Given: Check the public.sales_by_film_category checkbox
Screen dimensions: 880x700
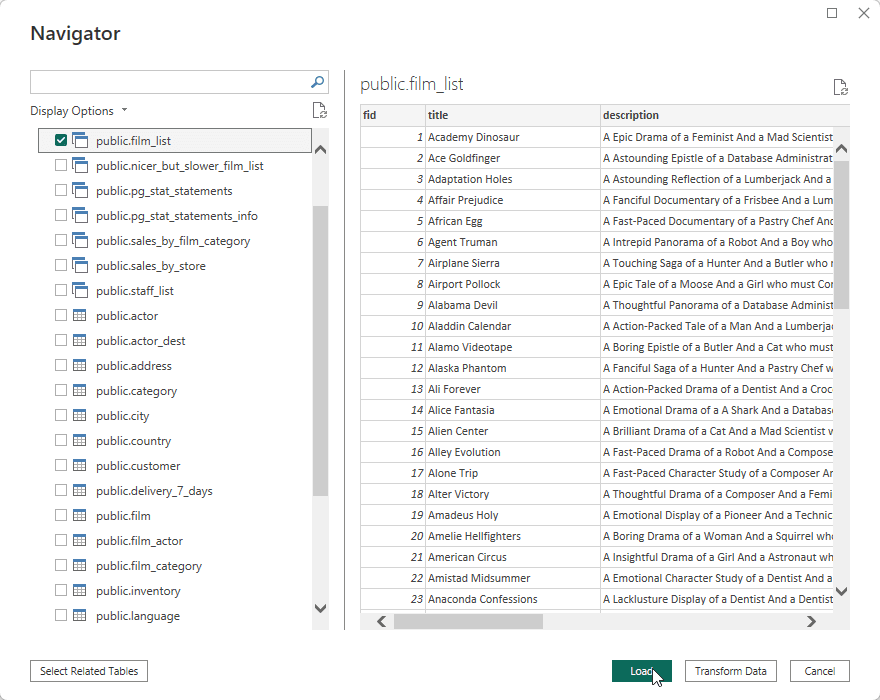Looking at the screenshot, I should point(61,240).
